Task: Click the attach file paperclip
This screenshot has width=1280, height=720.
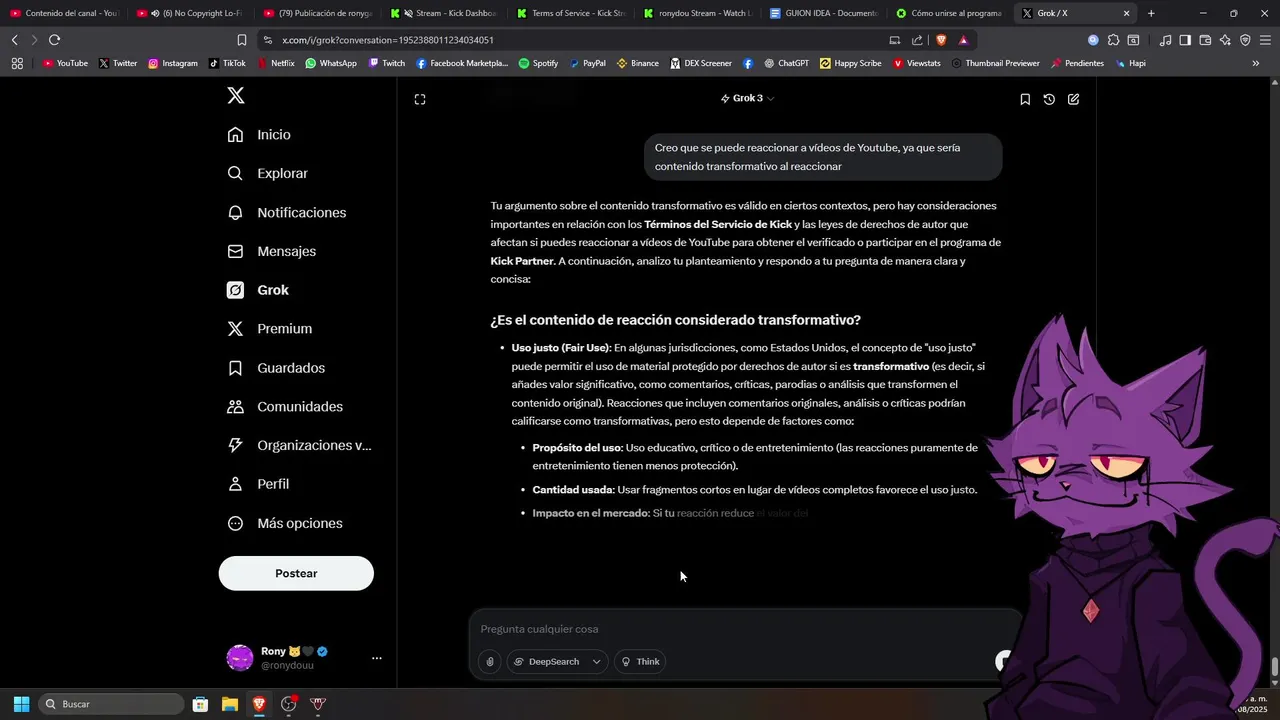Action: point(490,661)
